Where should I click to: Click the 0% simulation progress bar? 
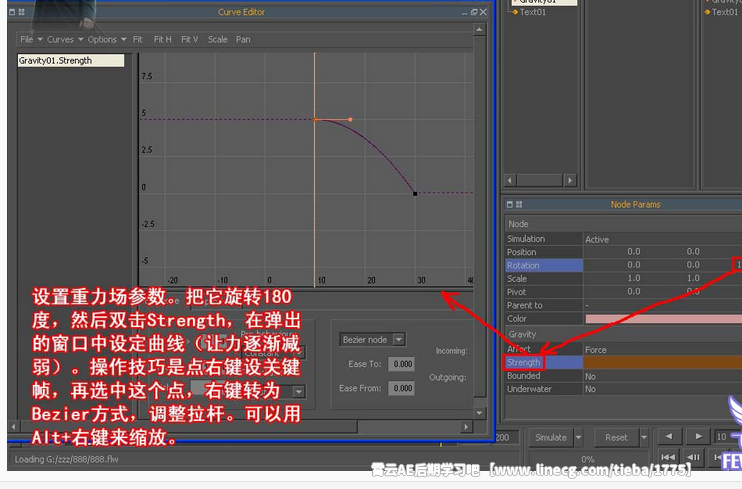(587, 459)
